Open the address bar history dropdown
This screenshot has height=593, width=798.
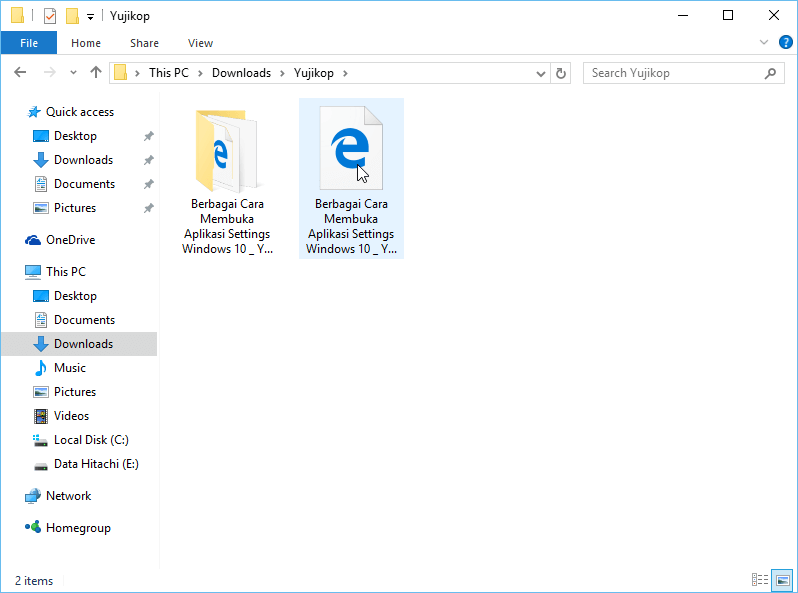[540, 74]
